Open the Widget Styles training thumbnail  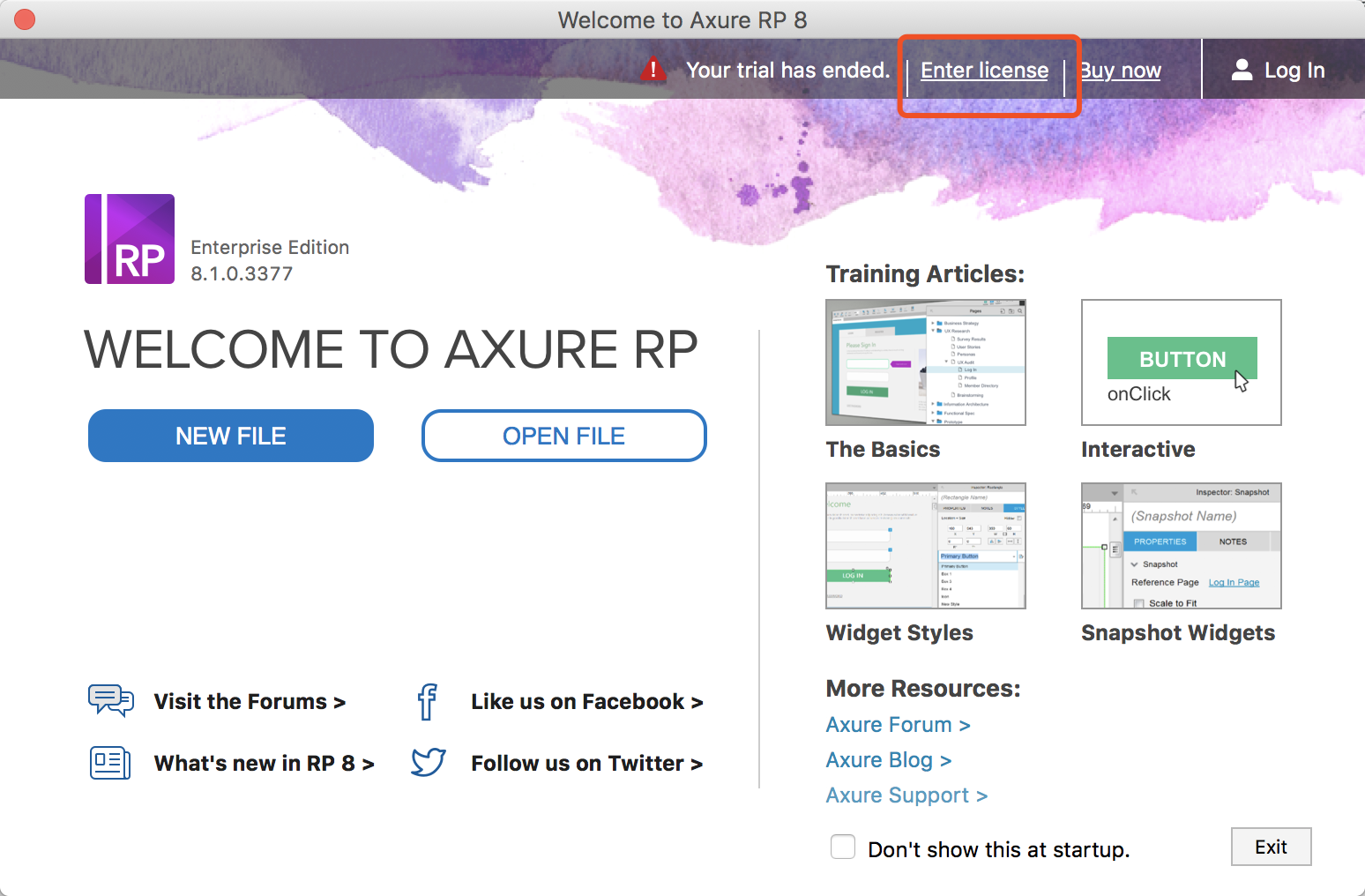(925, 545)
